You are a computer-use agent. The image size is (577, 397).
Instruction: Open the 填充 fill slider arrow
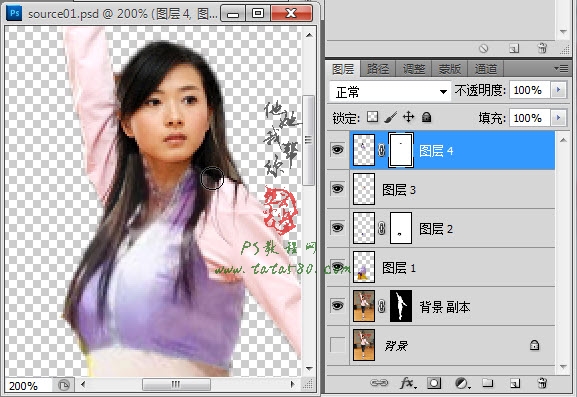[x=559, y=118]
